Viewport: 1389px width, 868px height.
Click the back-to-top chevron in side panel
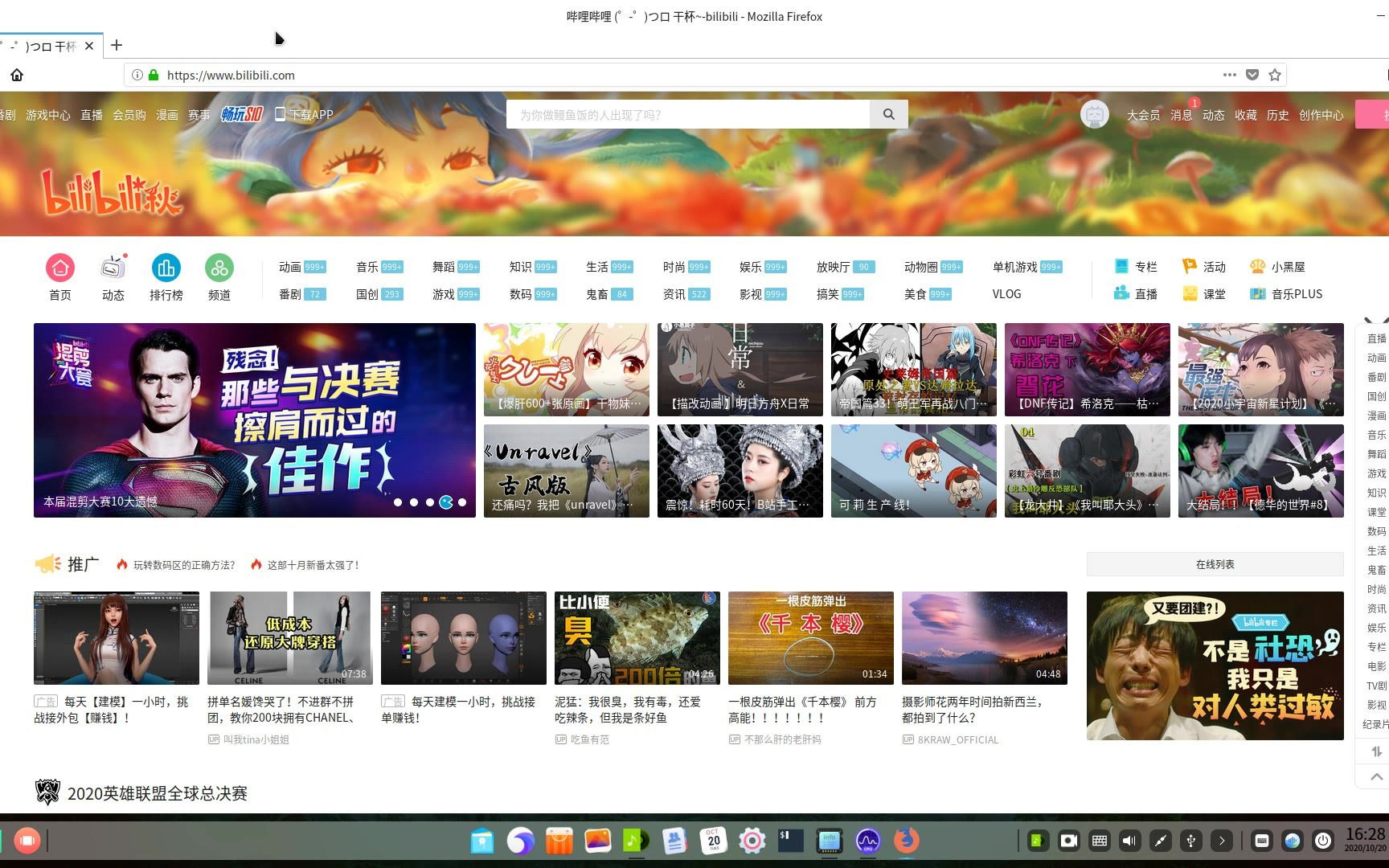click(x=1376, y=776)
